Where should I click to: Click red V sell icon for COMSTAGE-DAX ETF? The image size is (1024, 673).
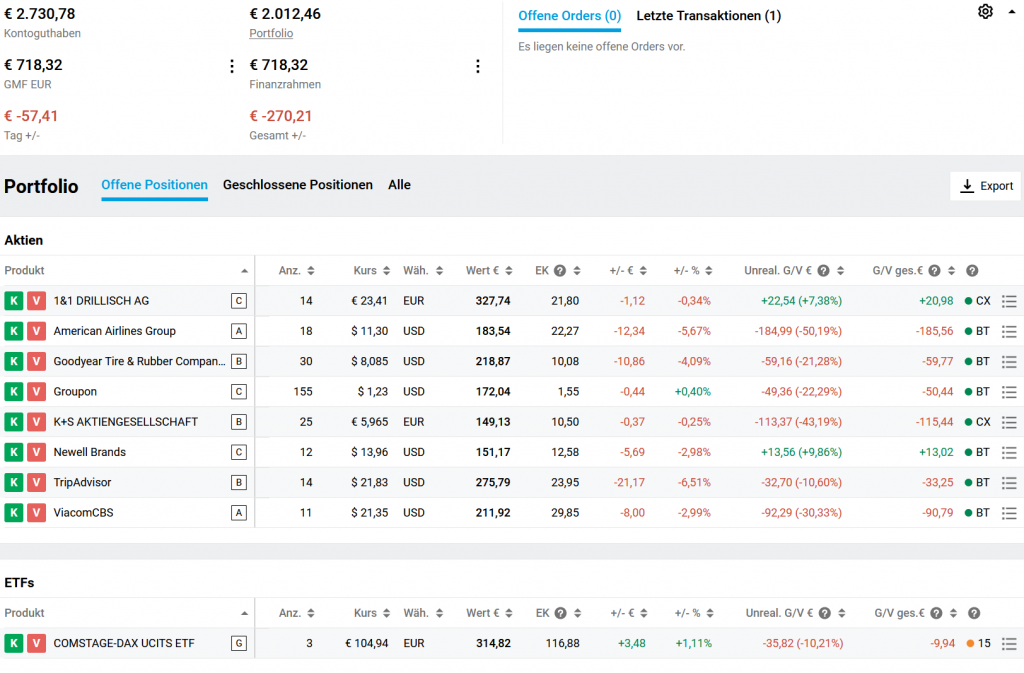[x=36, y=644]
